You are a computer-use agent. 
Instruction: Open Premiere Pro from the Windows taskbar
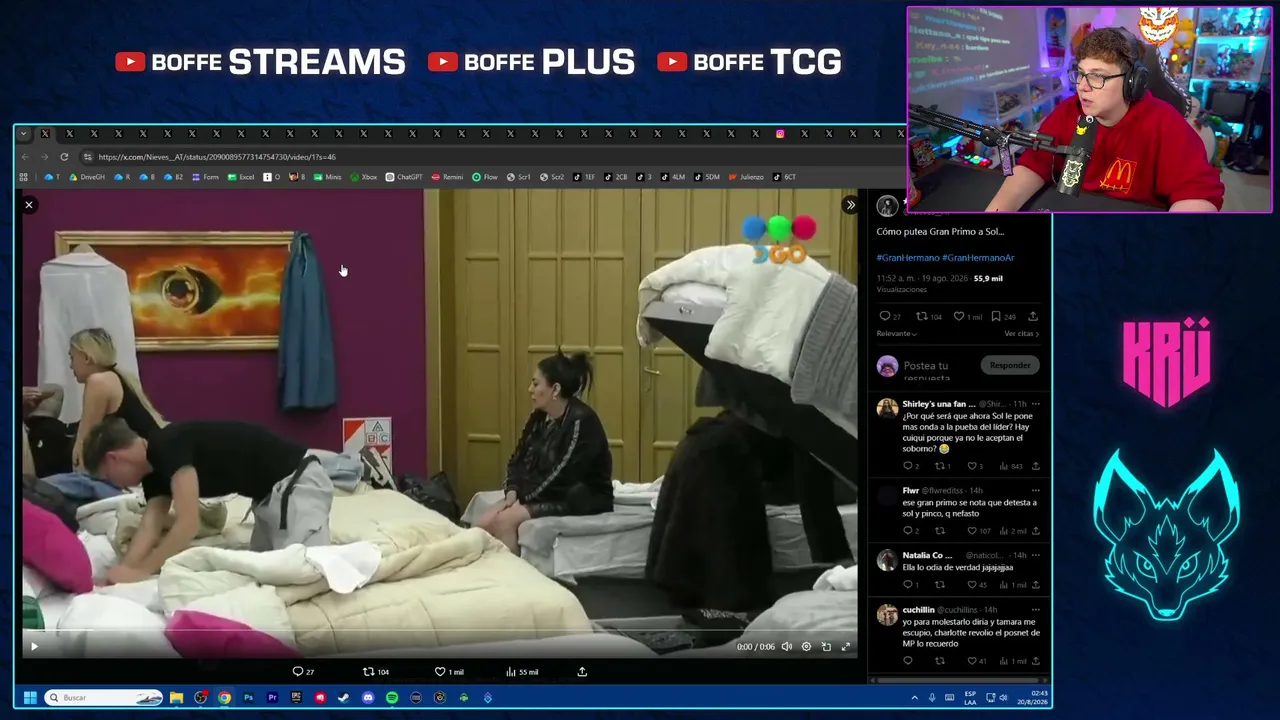pos(272,698)
